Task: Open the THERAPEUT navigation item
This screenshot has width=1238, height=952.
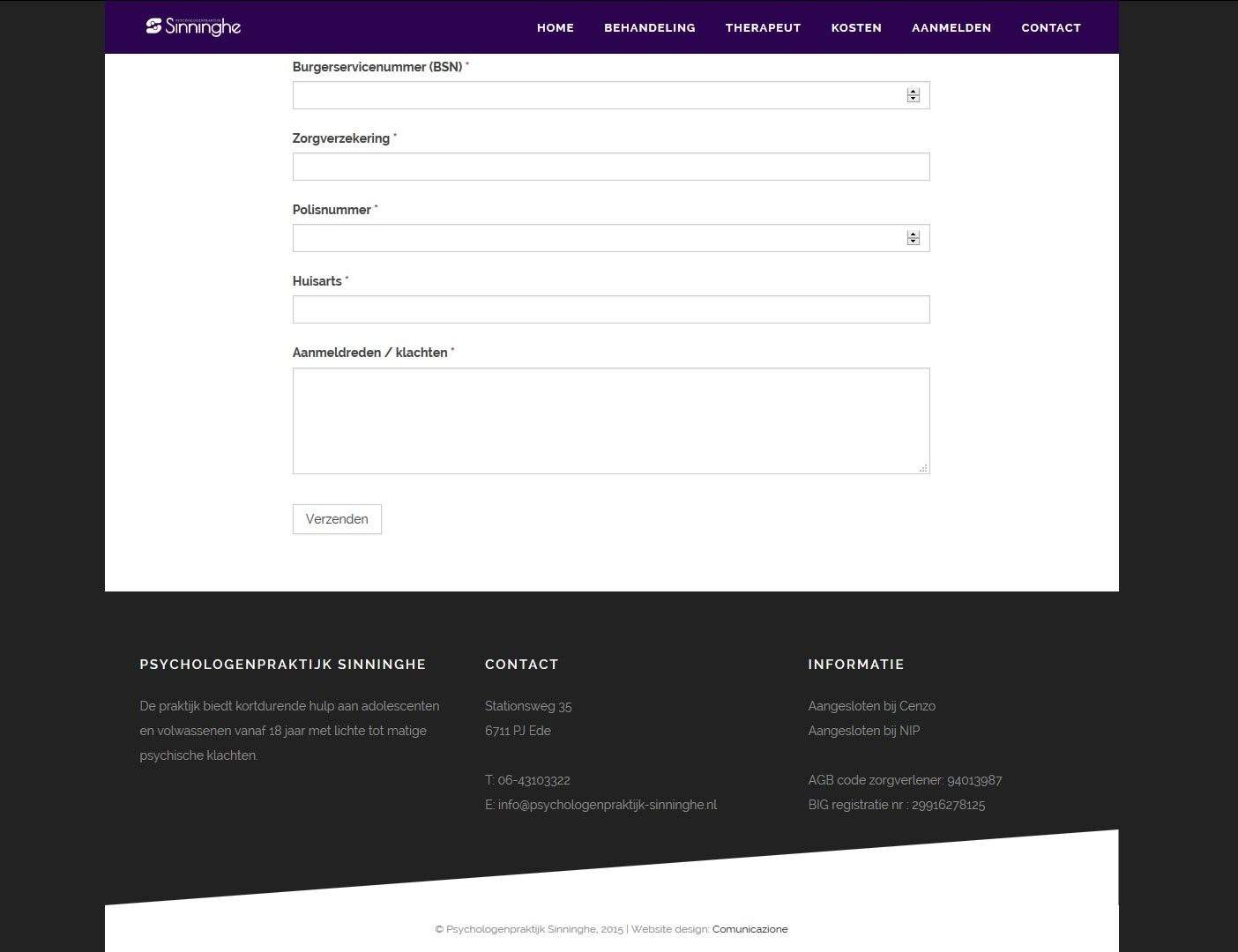Action: click(763, 27)
